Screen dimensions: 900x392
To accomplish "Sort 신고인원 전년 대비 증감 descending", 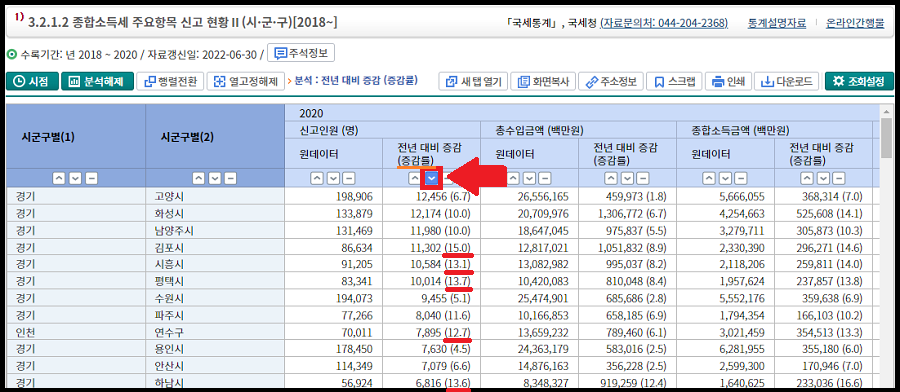I will (x=432, y=179).
